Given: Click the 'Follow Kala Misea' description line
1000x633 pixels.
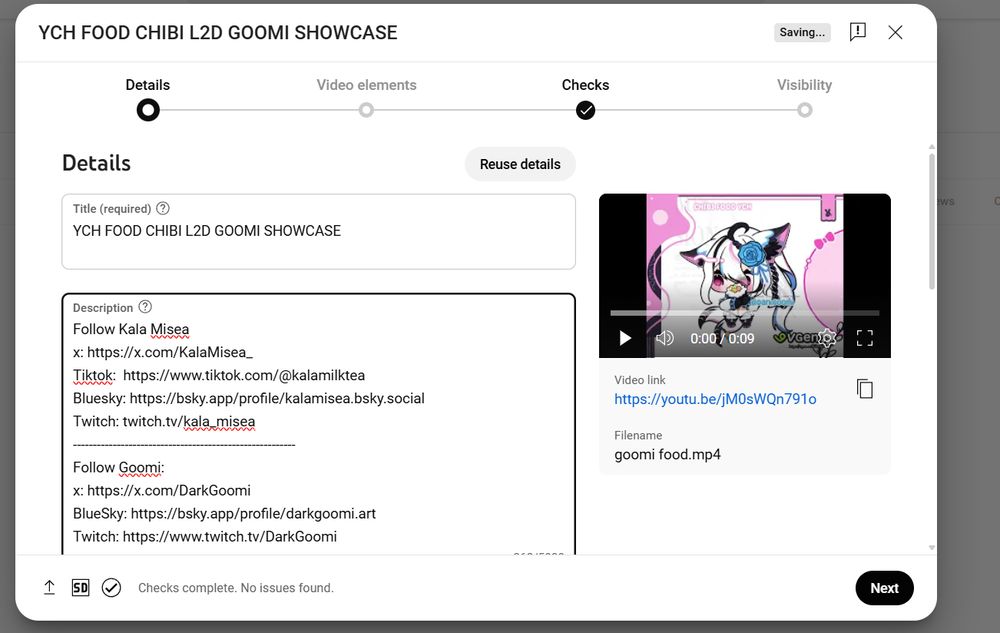Looking at the screenshot, I should click(131, 329).
